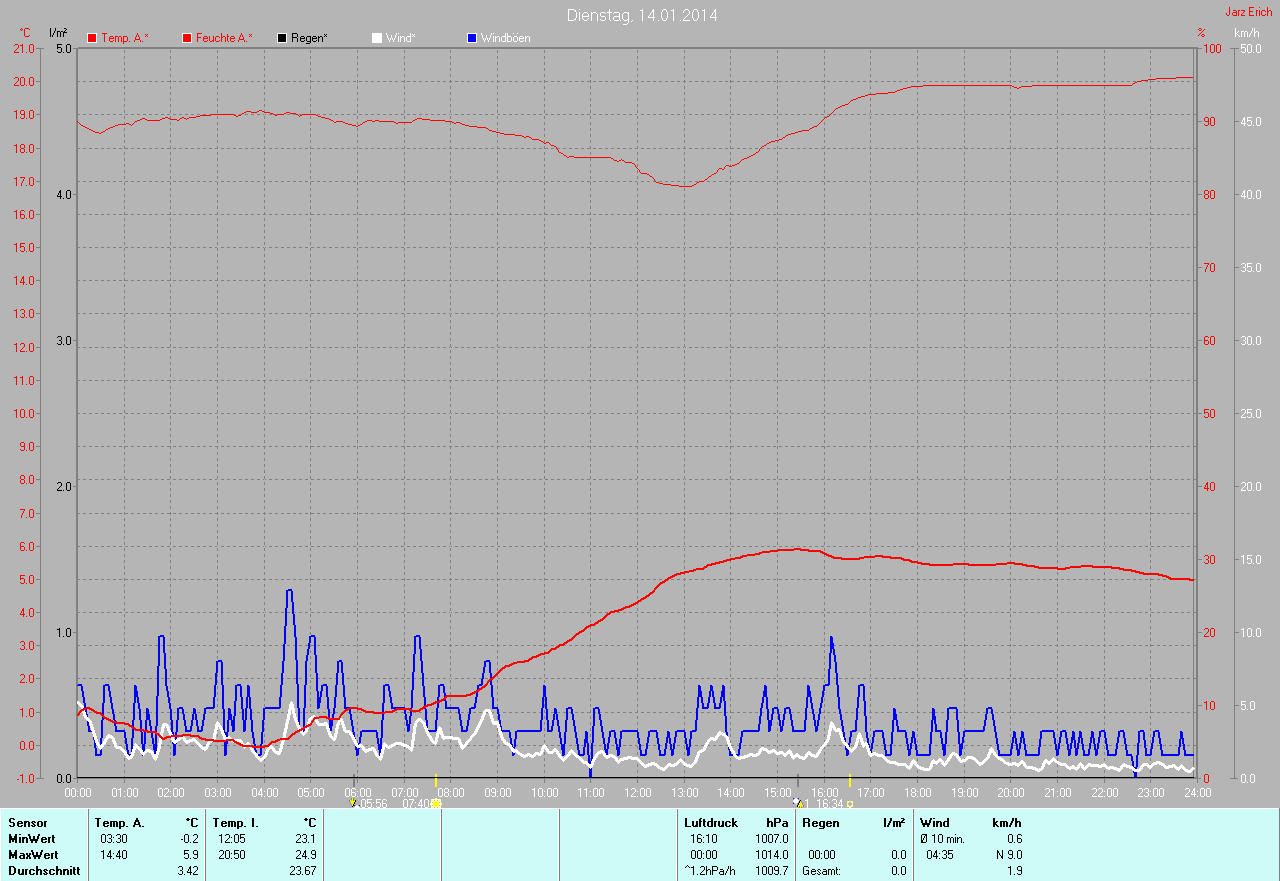Click the red Feuchte A. legend swatch
Image resolution: width=1280 pixels, height=881 pixels.
point(187,38)
